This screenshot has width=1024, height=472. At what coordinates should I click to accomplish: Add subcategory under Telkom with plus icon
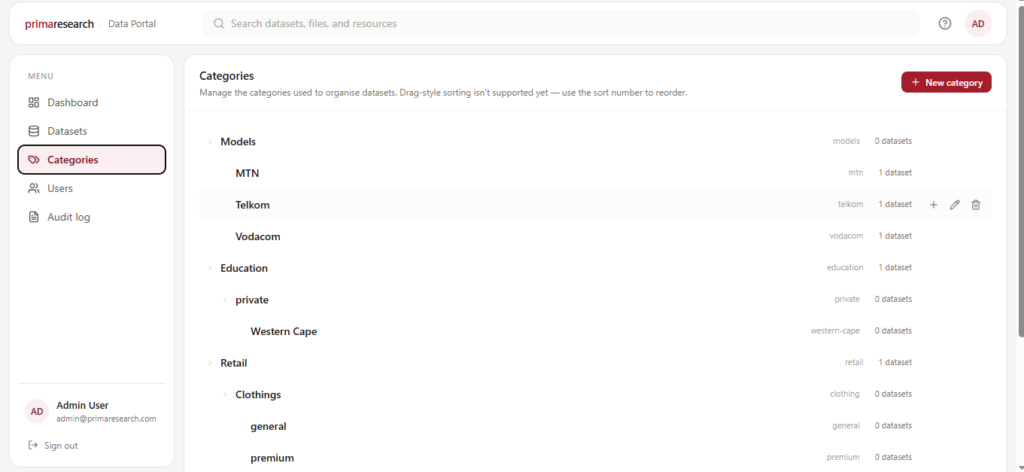(933, 205)
